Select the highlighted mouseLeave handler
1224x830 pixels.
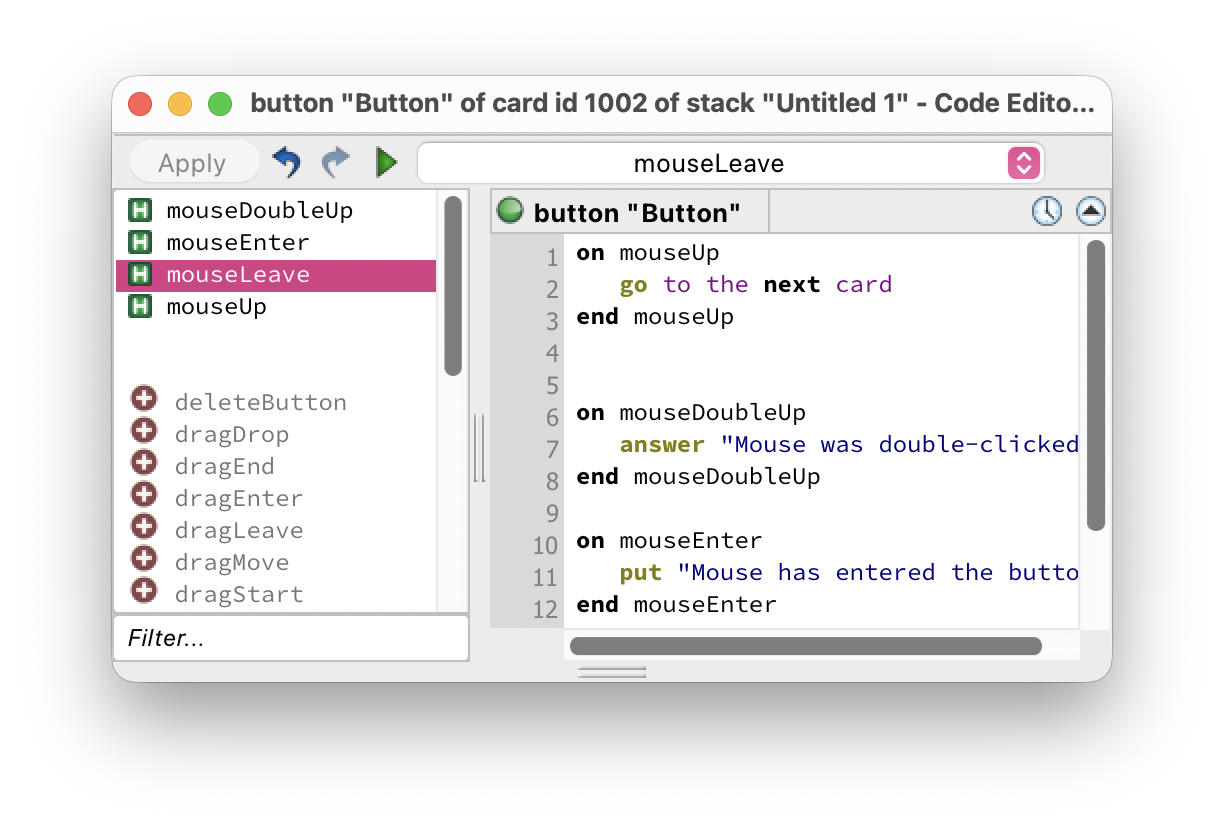[x=276, y=275]
